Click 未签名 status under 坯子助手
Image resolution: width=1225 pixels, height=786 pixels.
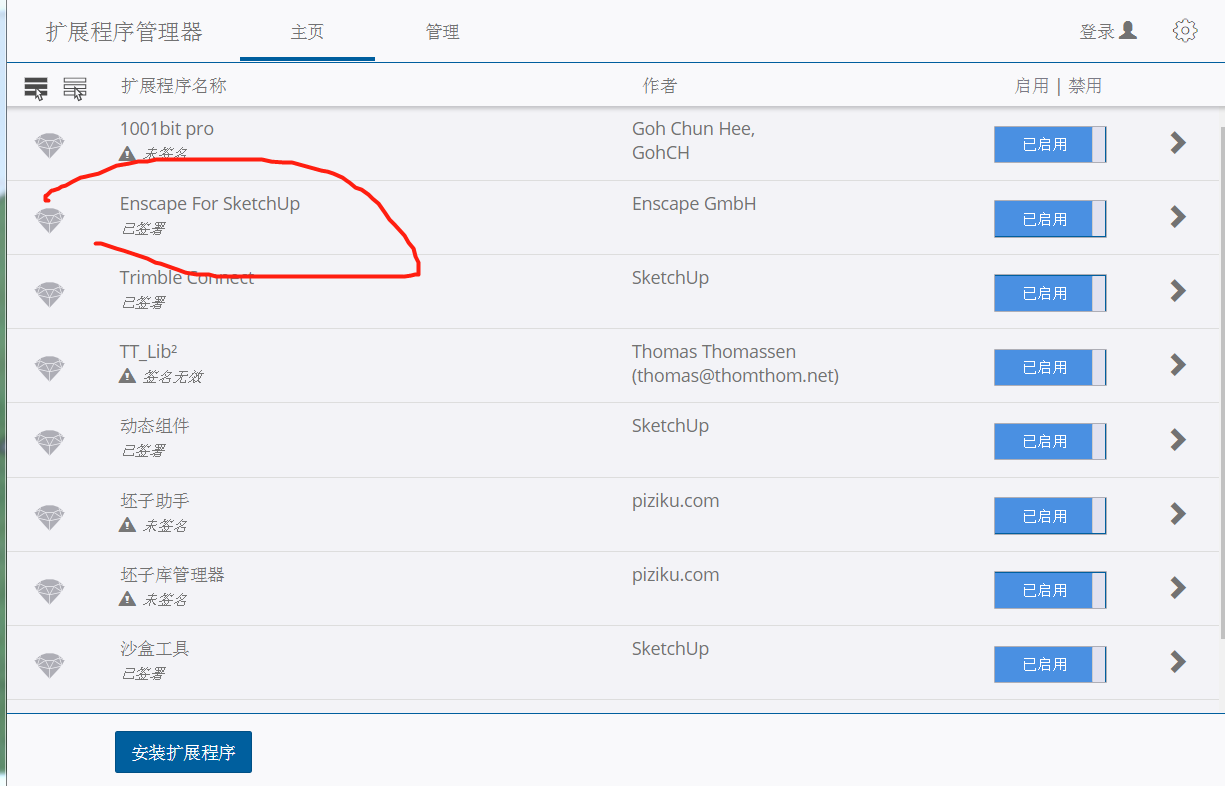point(165,525)
